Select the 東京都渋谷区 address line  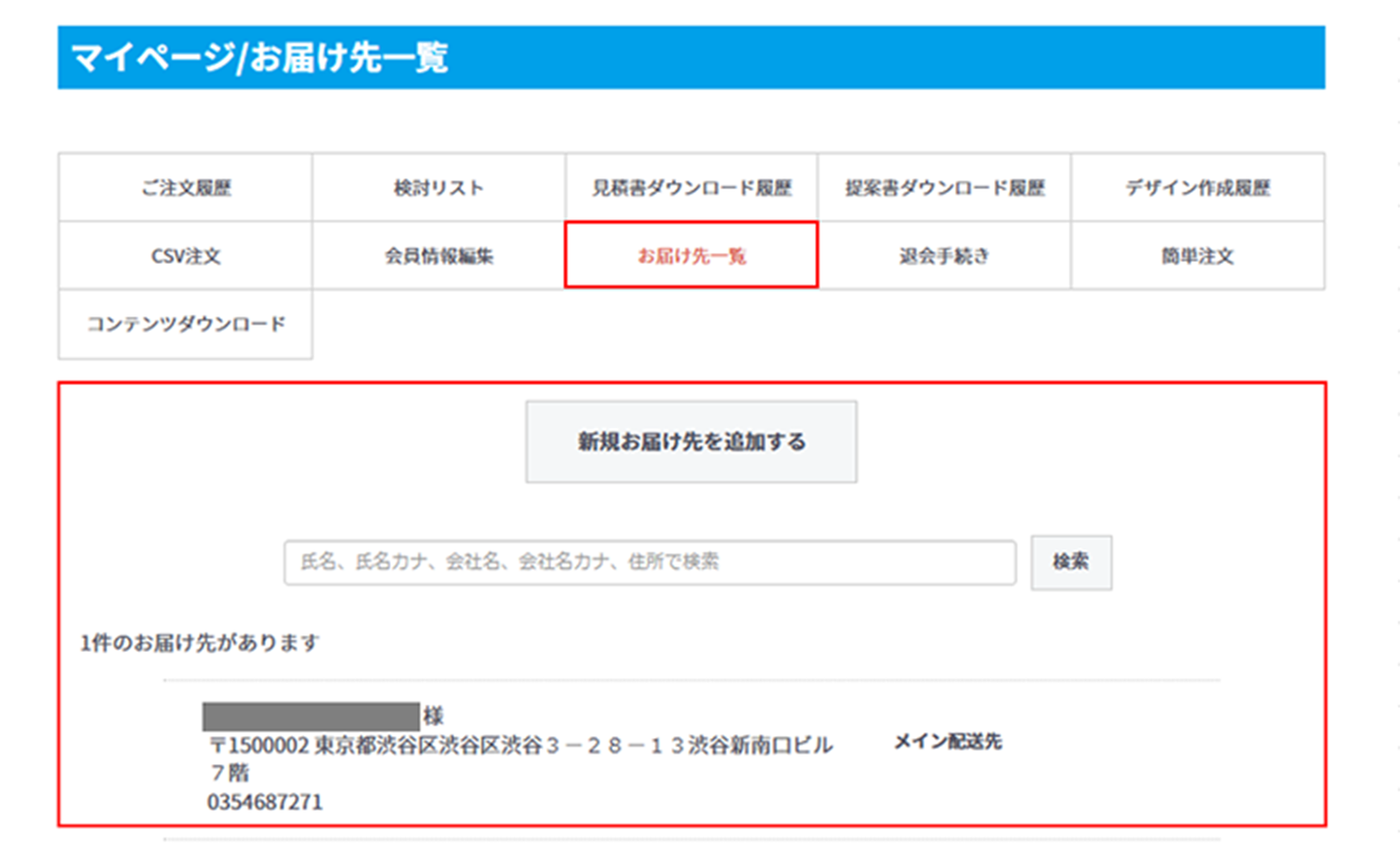pyautogui.click(x=521, y=745)
